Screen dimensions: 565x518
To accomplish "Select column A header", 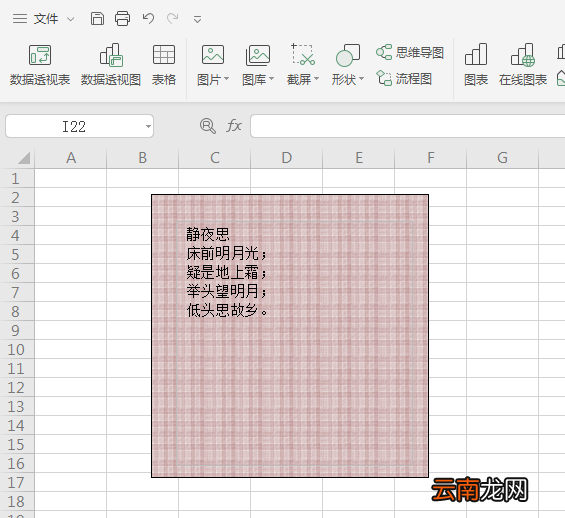I will [71, 158].
